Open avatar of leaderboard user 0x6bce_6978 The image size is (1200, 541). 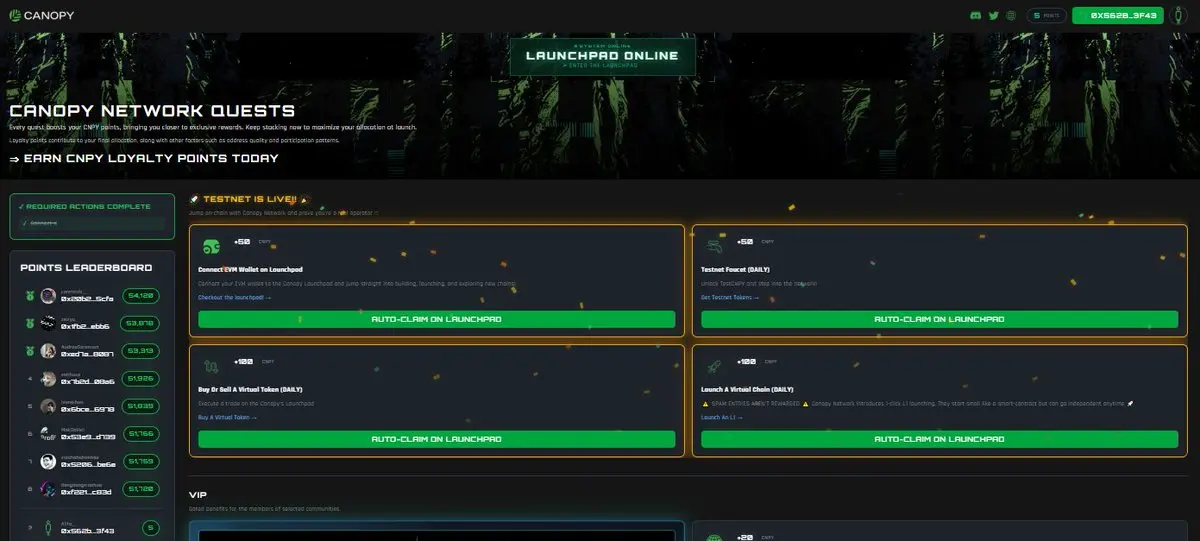click(x=48, y=406)
